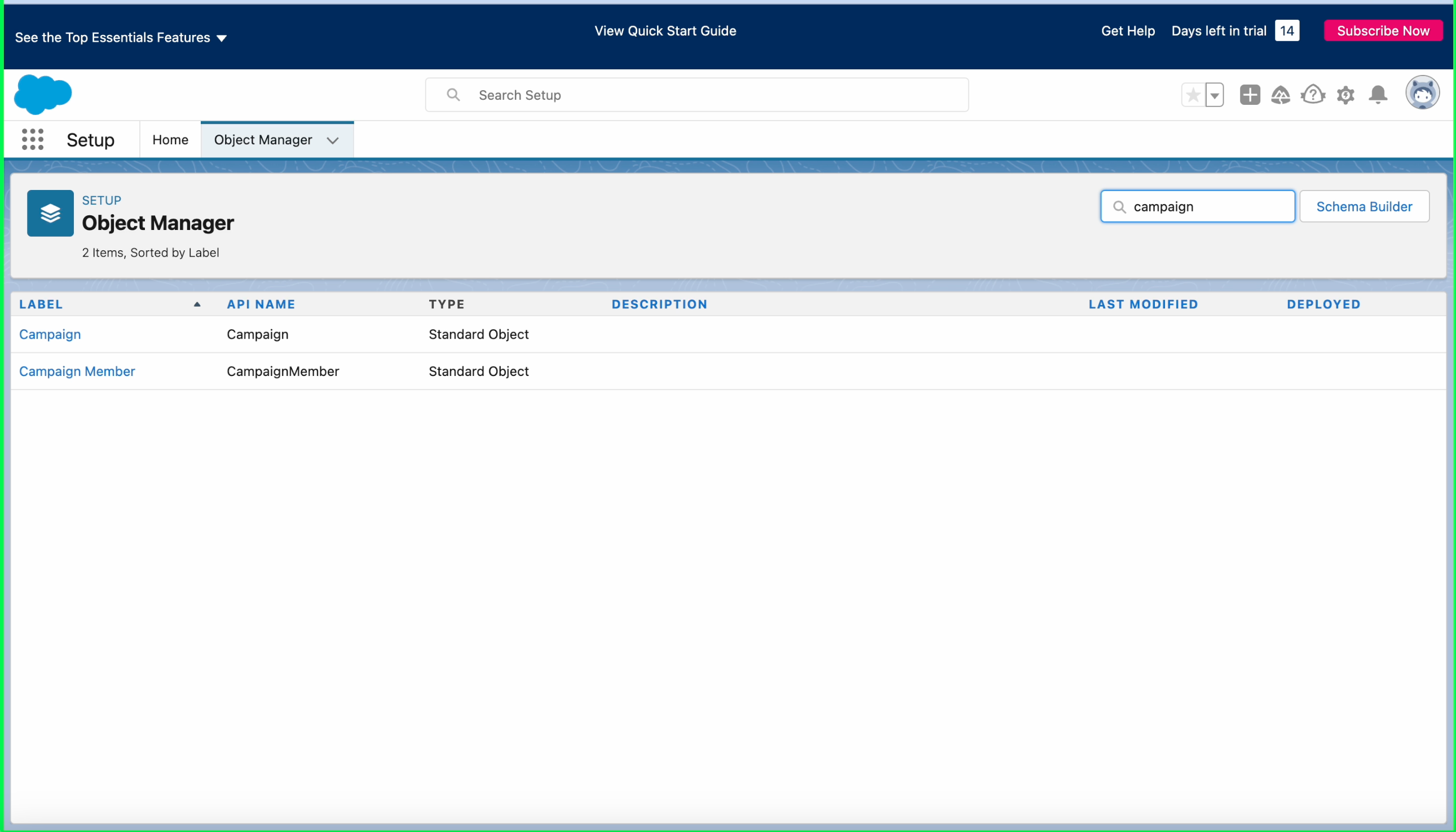Open the Campaign Member object link

pyautogui.click(x=77, y=371)
